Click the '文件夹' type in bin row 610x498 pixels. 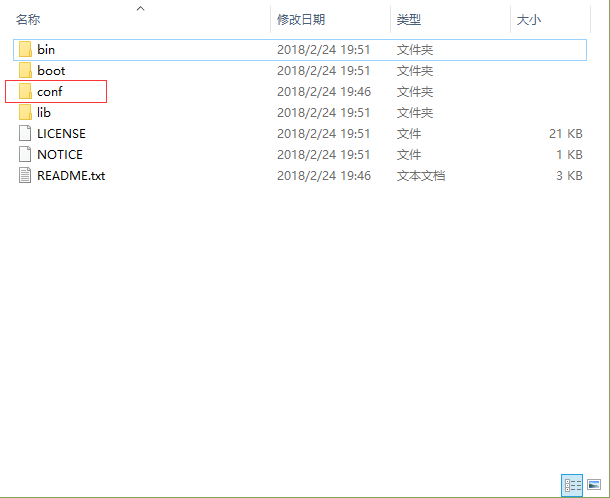click(x=415, y=49)
